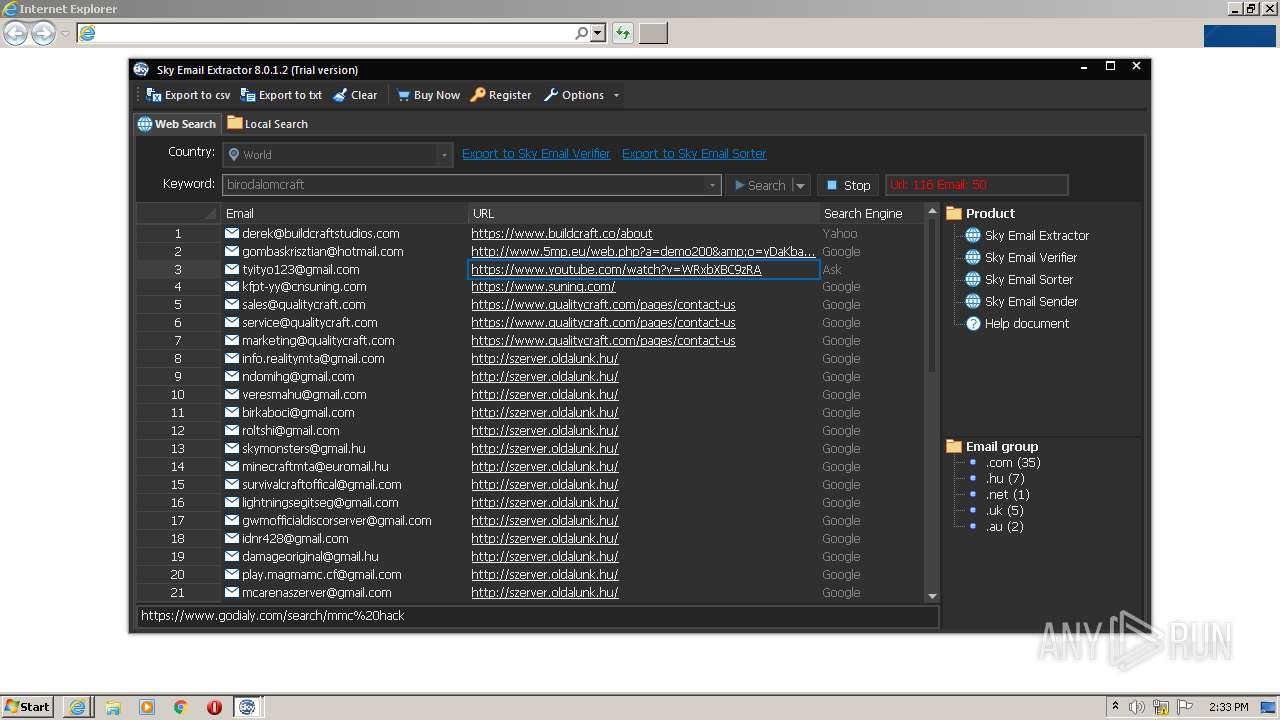Viewport: 1280px width, 720px height.
Task: Click the envelope icon beside gombaskrisztian@hotmail.com
Action: [232, 251]
